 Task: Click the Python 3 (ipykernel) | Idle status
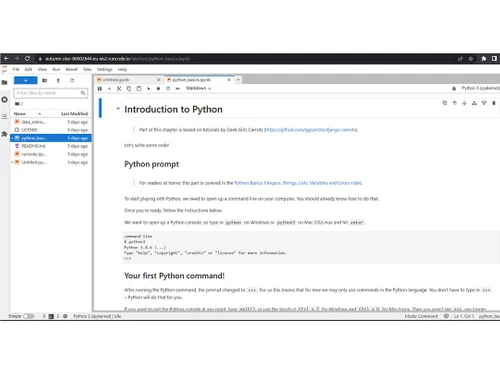(97, 316)
